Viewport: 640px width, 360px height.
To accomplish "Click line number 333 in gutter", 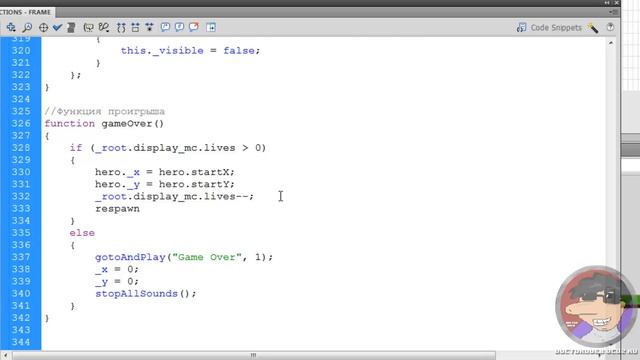I will [21, 208].
